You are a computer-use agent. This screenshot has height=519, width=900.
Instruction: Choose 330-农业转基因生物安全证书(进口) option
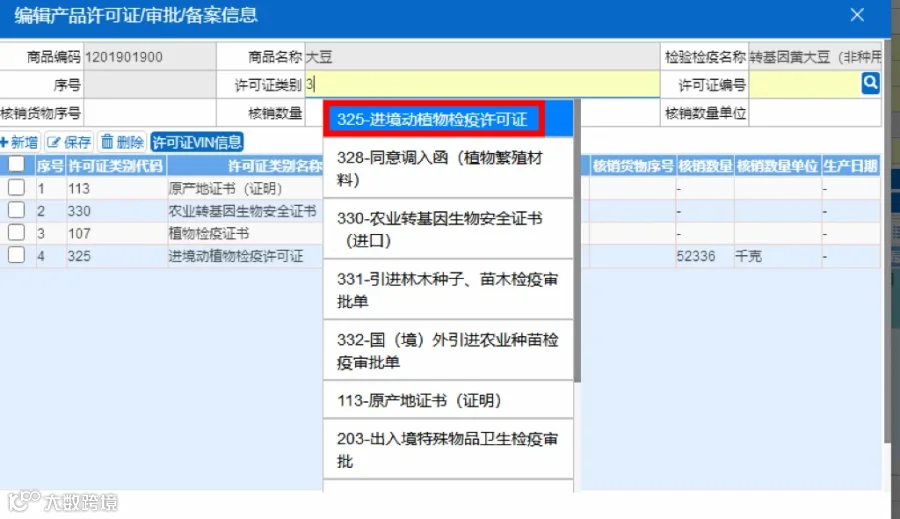(448, 229)
